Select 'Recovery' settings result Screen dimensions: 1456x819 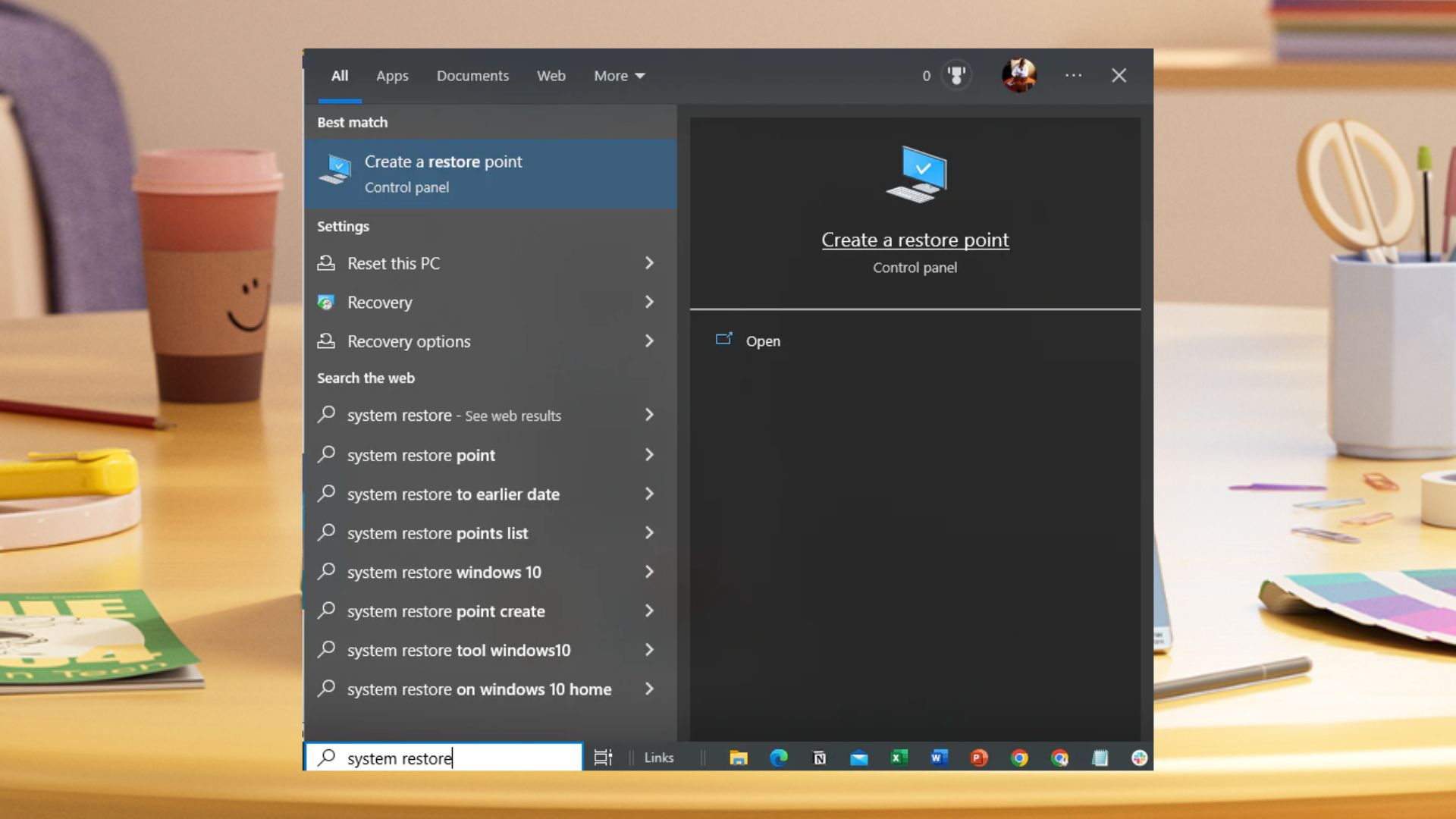[x=490, y=303]
